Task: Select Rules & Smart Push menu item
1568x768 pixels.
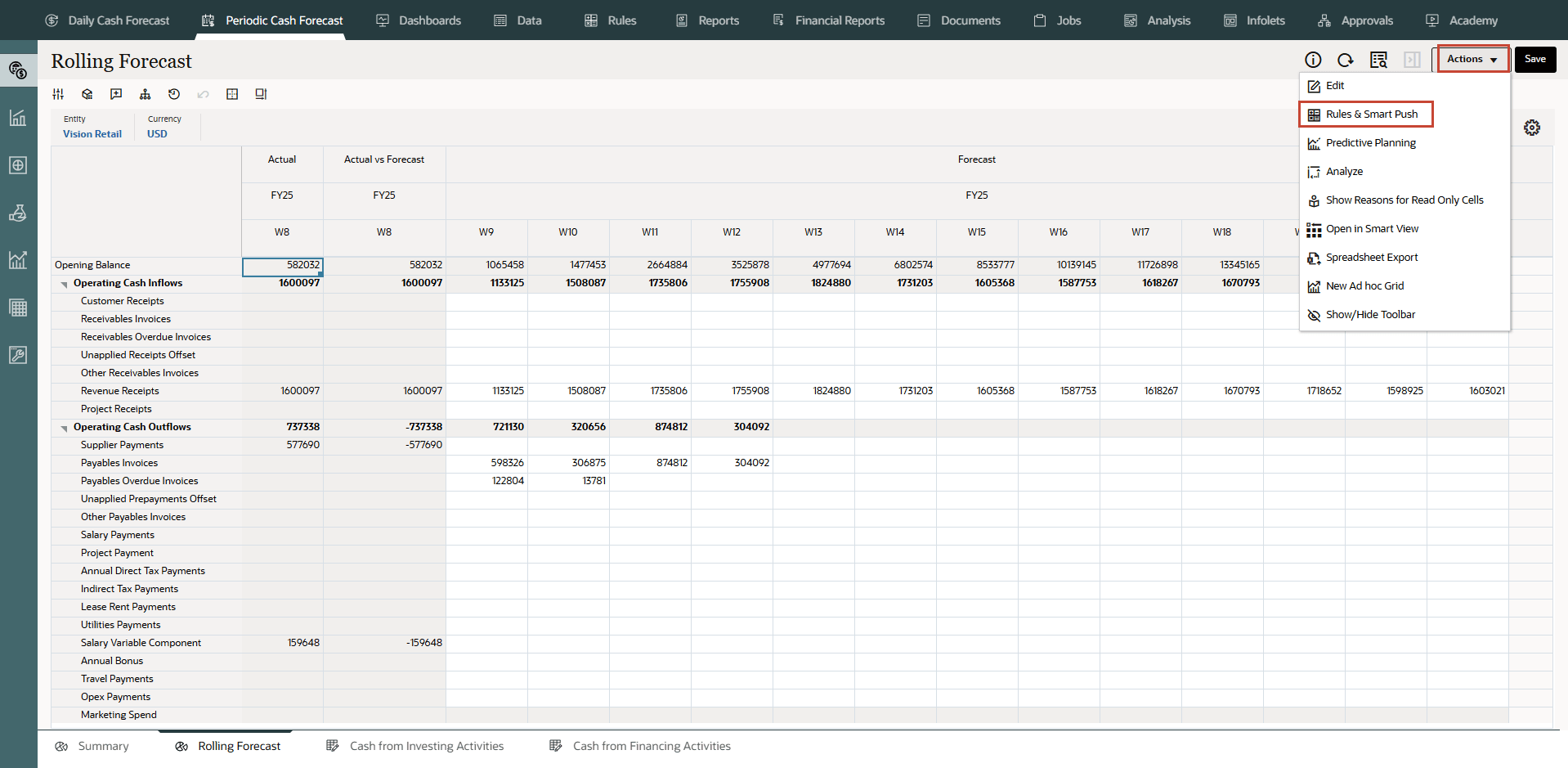Action: (x=1366, y=115)
